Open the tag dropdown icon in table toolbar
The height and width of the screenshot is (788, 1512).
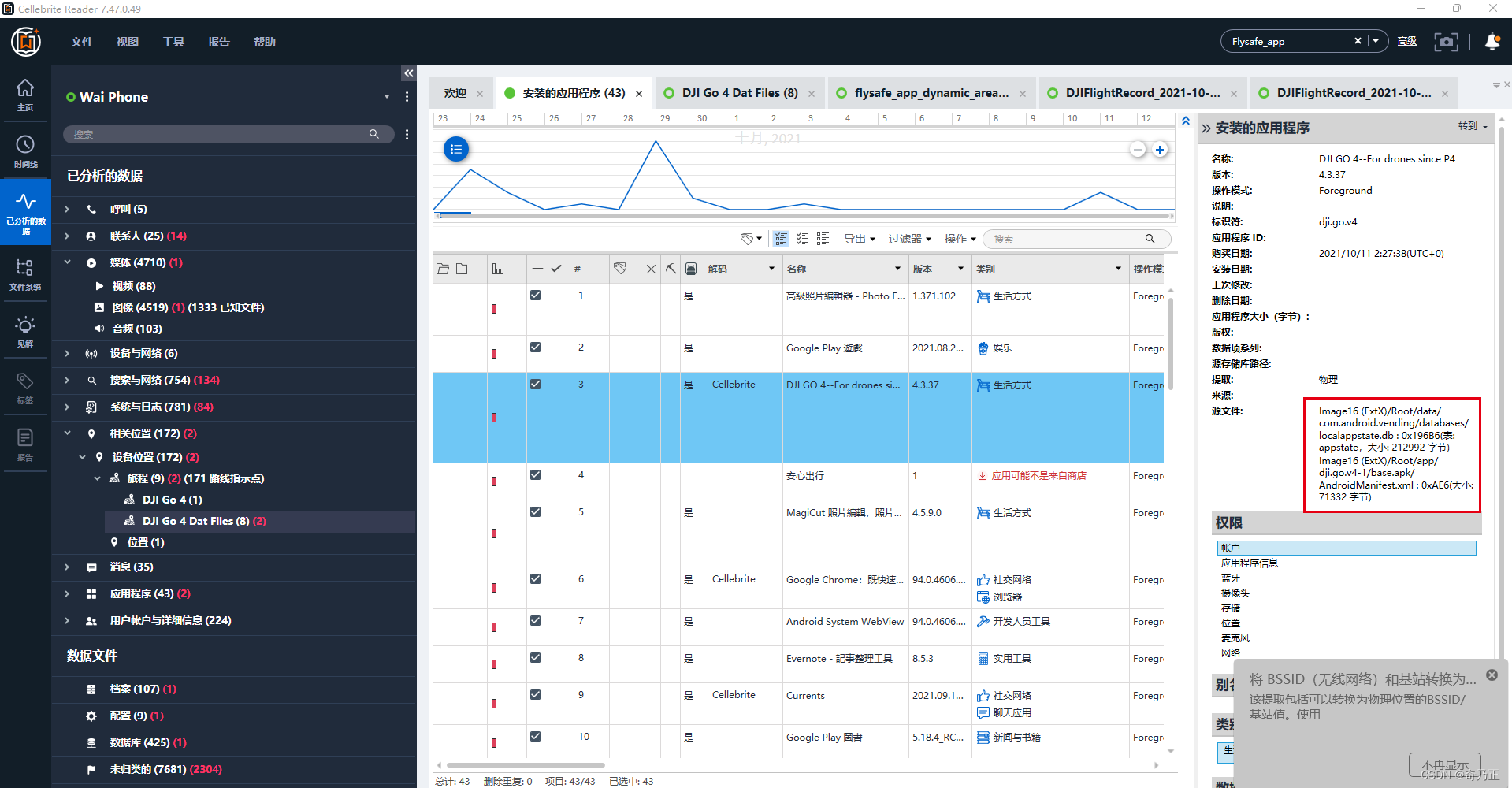(751, 239)
